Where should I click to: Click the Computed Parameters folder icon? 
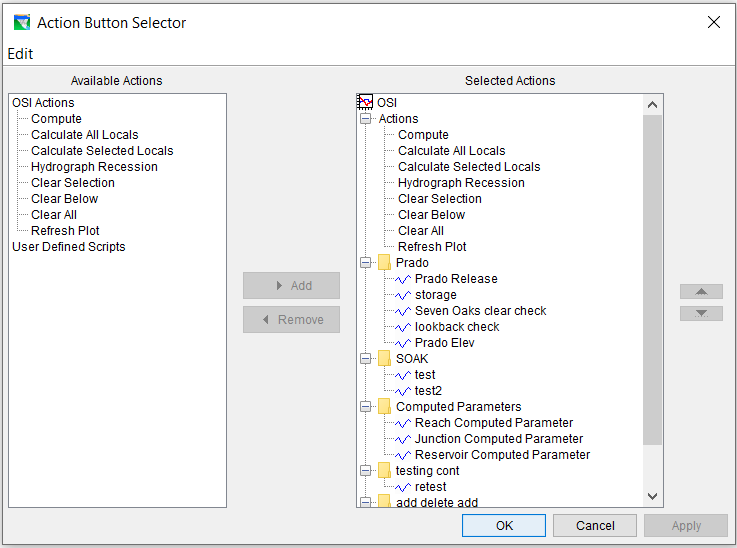tap(384, 406)
